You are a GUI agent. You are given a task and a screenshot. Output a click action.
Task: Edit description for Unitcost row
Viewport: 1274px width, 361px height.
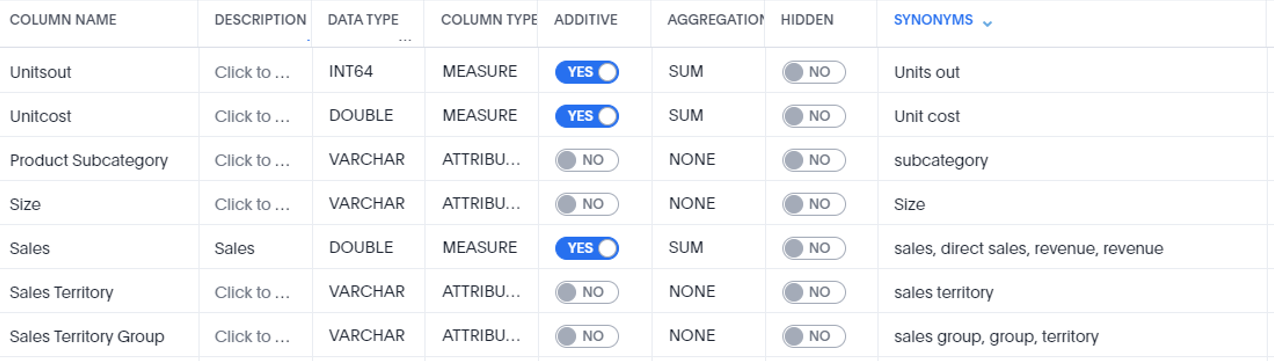click(x=252, y=116)
